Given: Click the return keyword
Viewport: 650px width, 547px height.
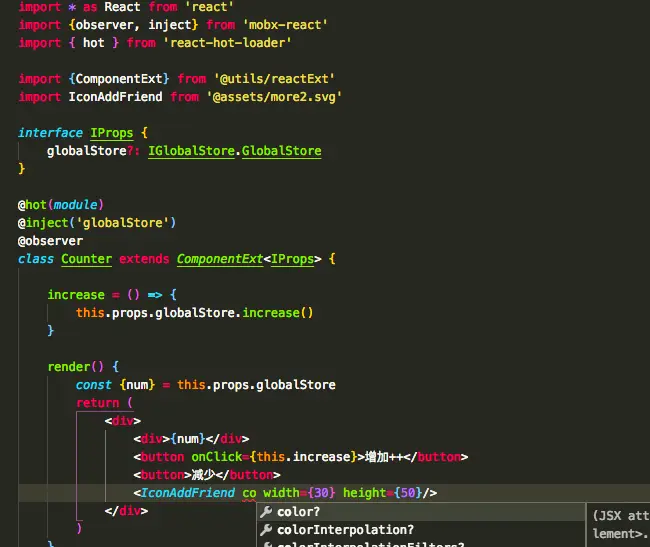Looking at the screenshot, I should (97, 403).
